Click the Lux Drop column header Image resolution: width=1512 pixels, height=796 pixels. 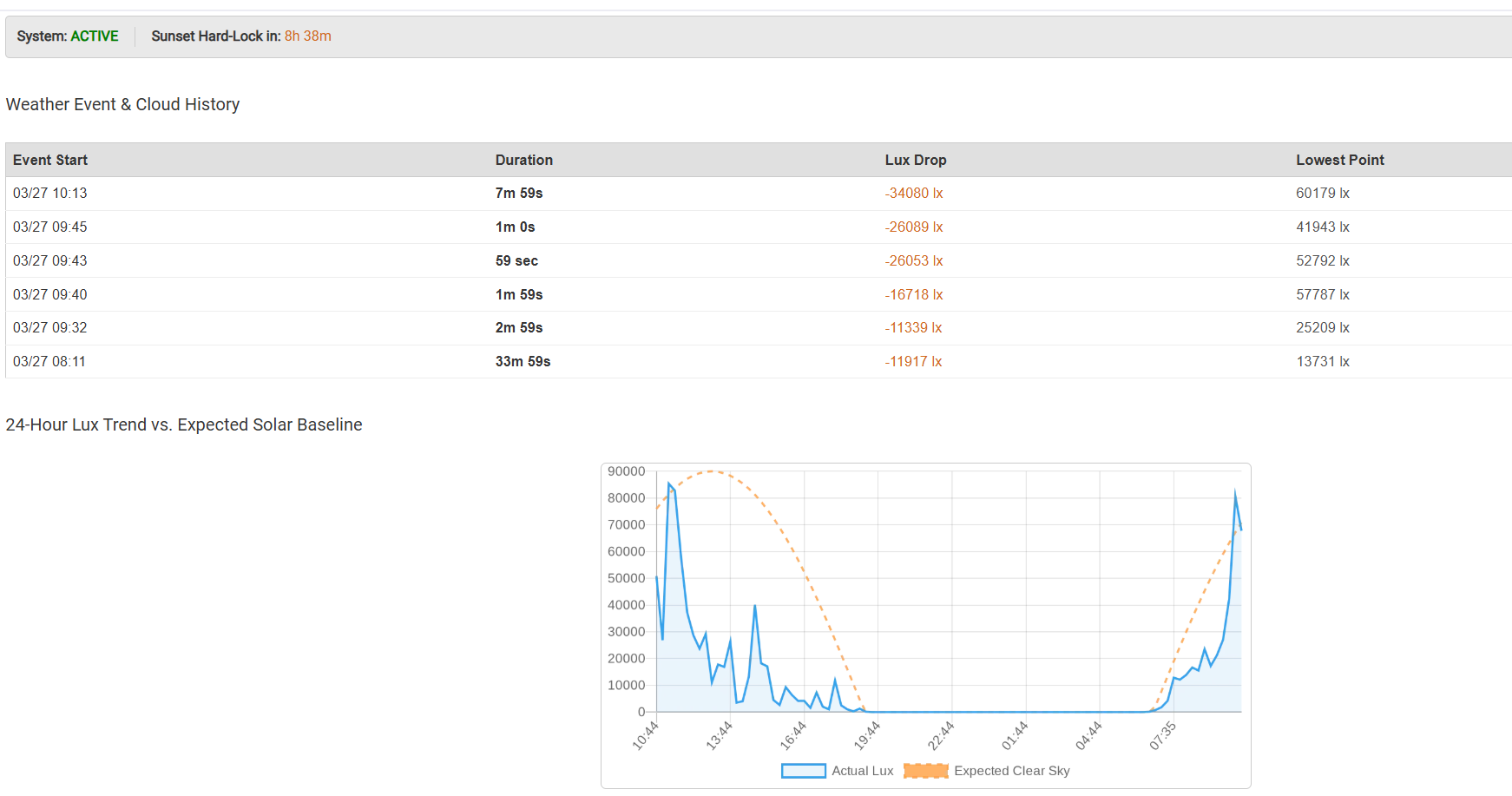915,160
